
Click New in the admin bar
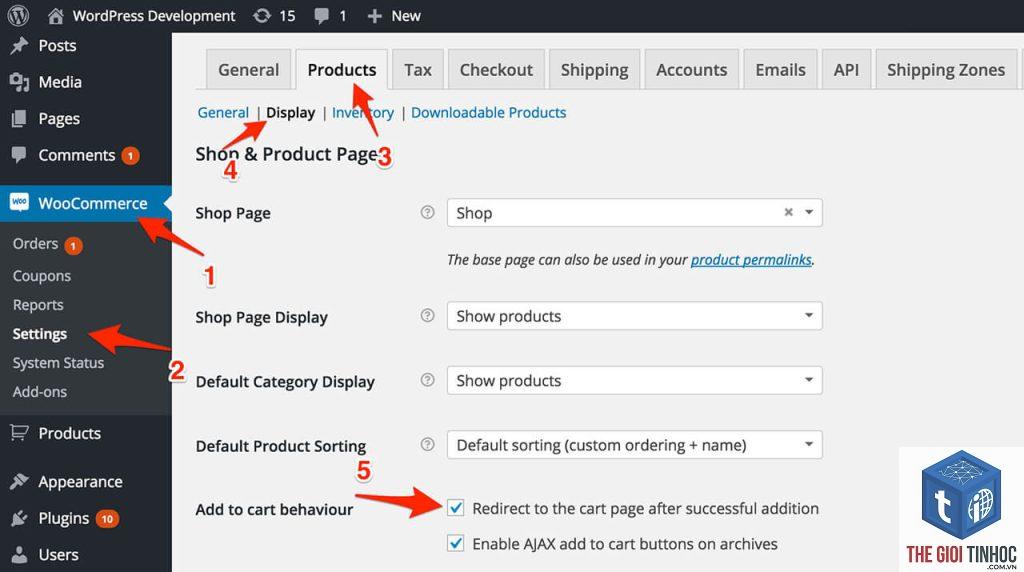(x=406, y=16)
